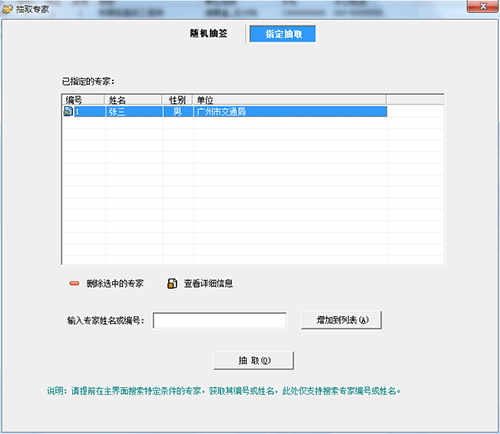This screenshot has width=500, height=434.
Task: Click the 删除选中的专家 label
Action: point(115,284)
